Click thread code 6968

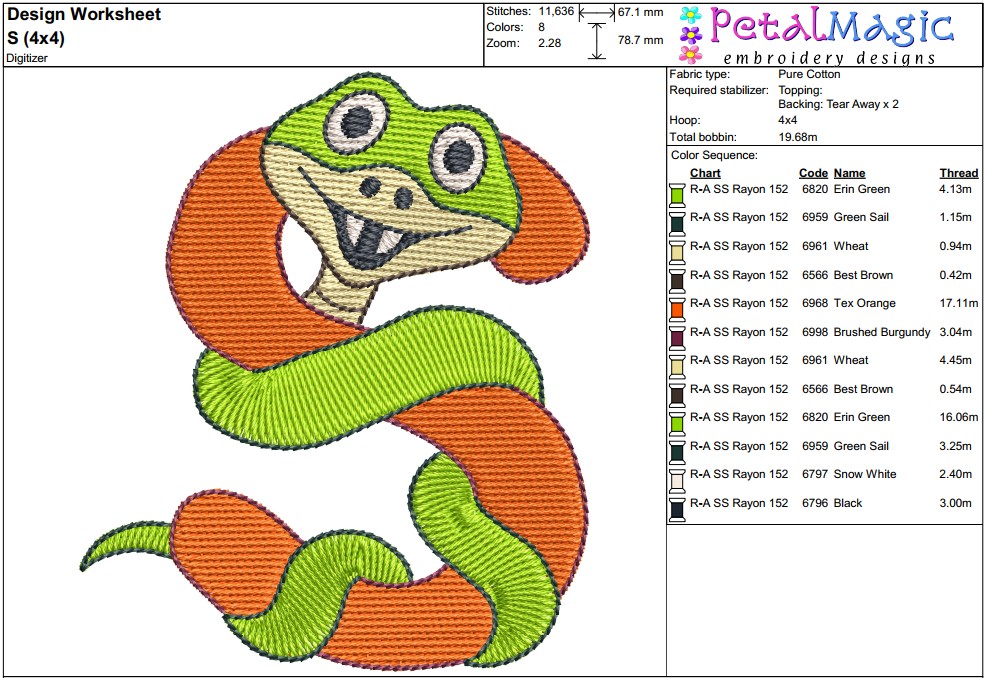[815, 303]
